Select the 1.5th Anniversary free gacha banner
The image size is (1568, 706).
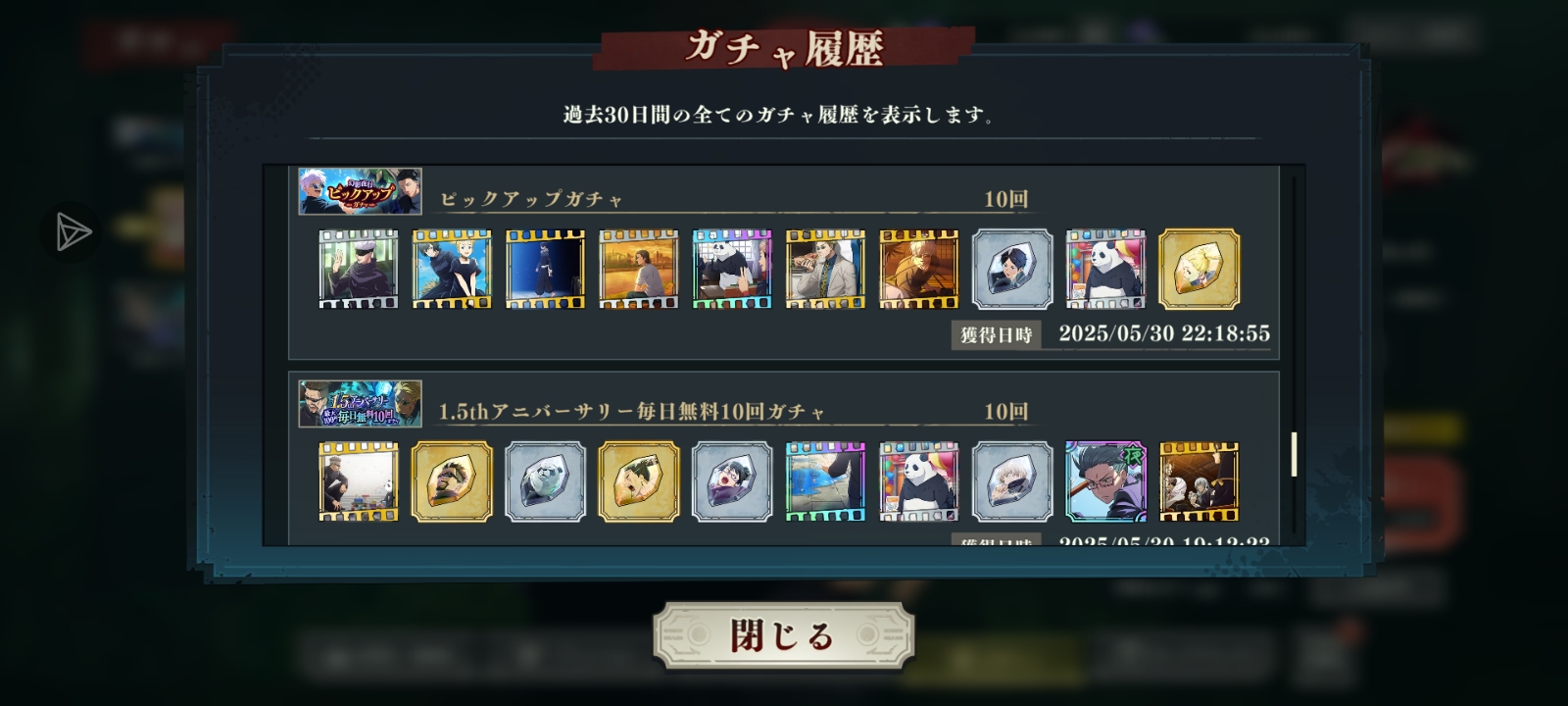tap(361, 404)
